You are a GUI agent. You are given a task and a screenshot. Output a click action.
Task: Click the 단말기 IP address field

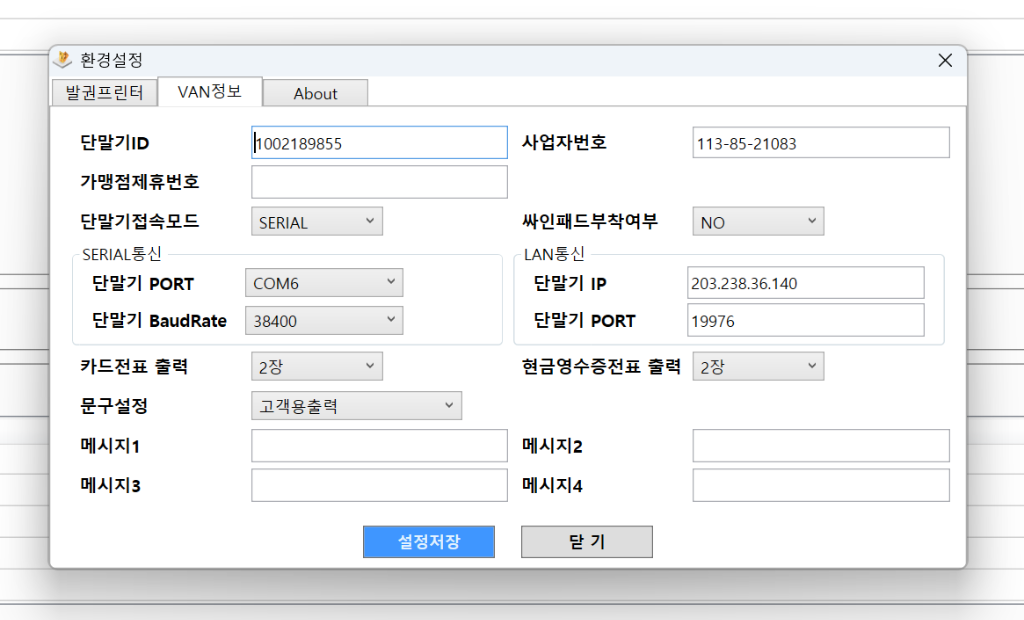click(806, 283)
